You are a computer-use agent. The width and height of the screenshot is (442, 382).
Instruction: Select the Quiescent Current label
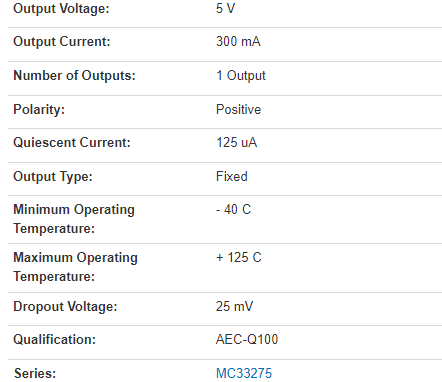72,143
